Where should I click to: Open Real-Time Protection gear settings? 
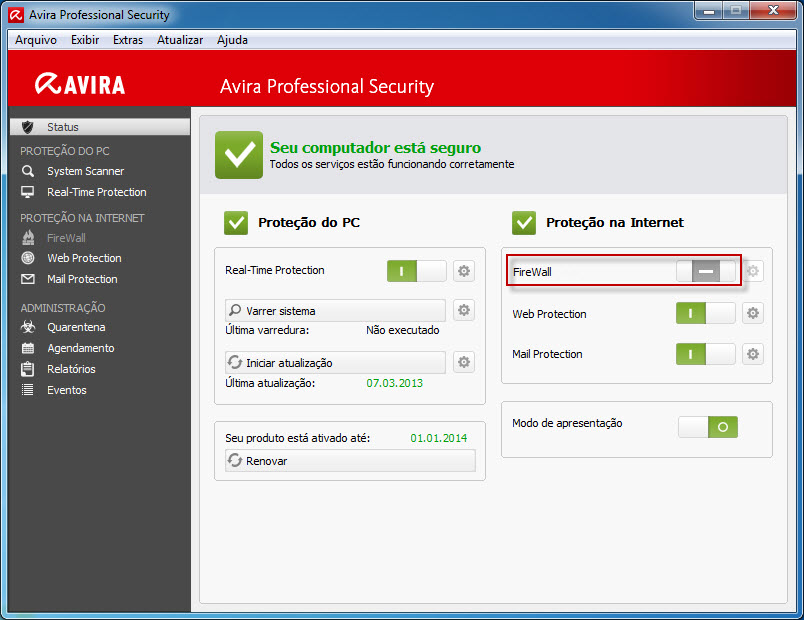click(x=464, y=271)
